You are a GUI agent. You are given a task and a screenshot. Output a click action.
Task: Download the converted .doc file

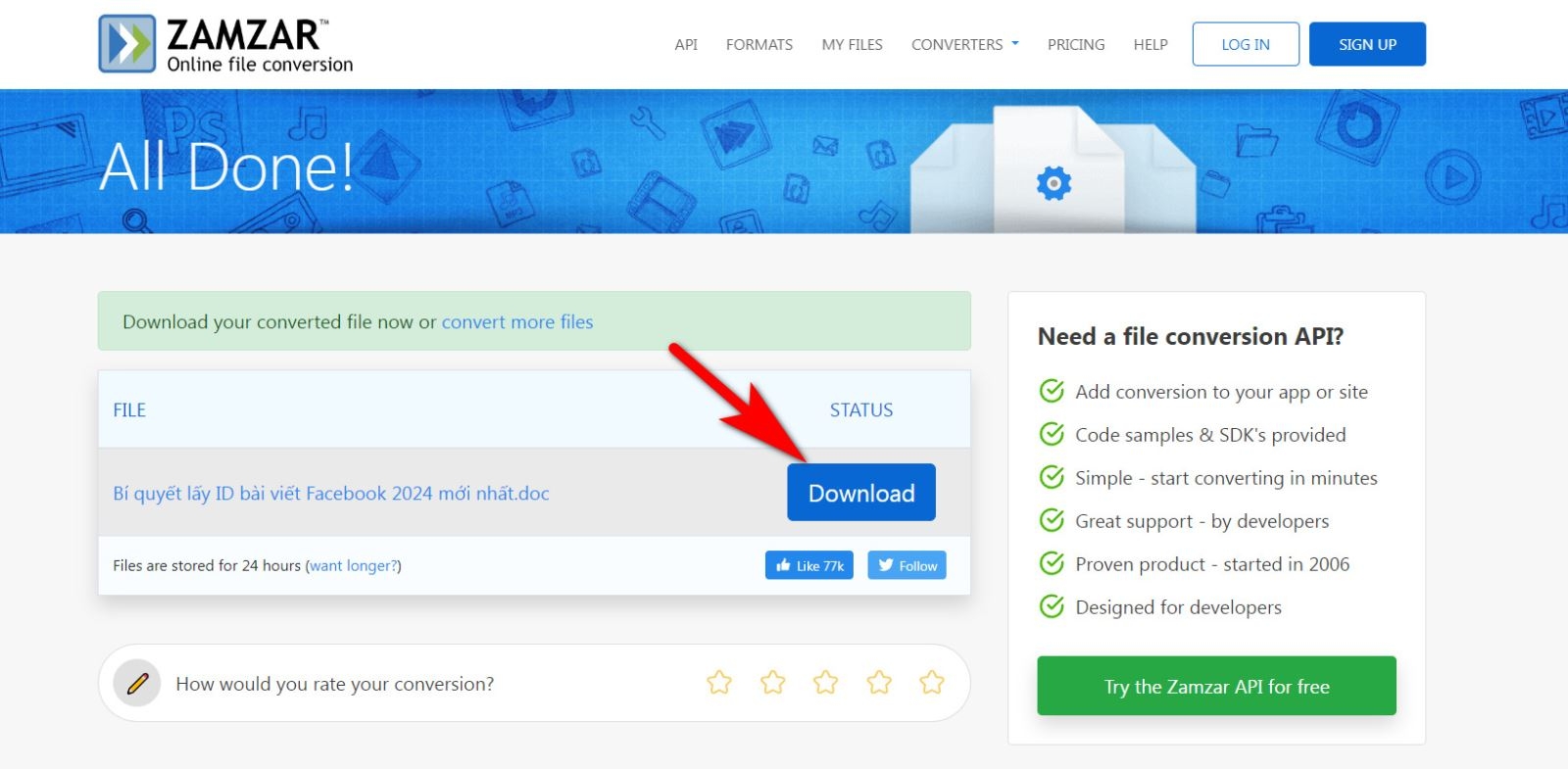pyautogui.click(x=861, y=493)
